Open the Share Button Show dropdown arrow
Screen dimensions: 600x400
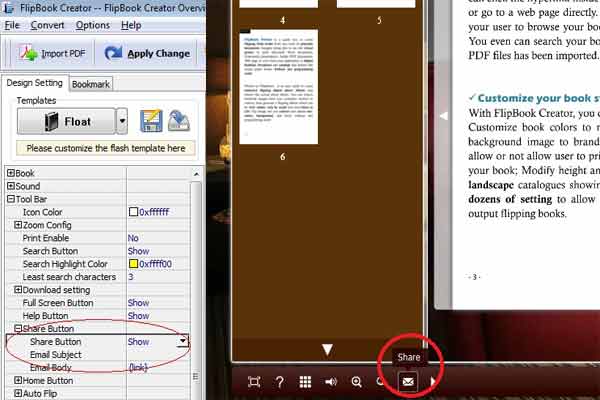click(183, 341)
